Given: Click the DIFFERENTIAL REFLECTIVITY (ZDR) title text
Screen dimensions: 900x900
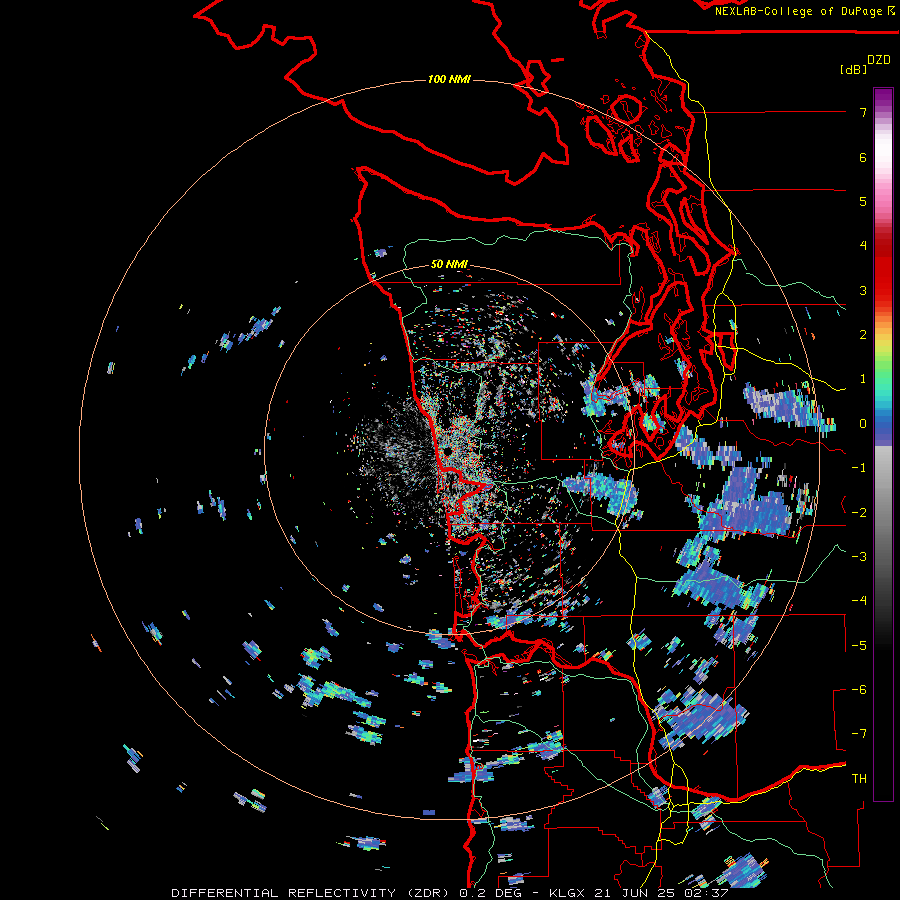Looking at the screenshot, I should [311, 893].
